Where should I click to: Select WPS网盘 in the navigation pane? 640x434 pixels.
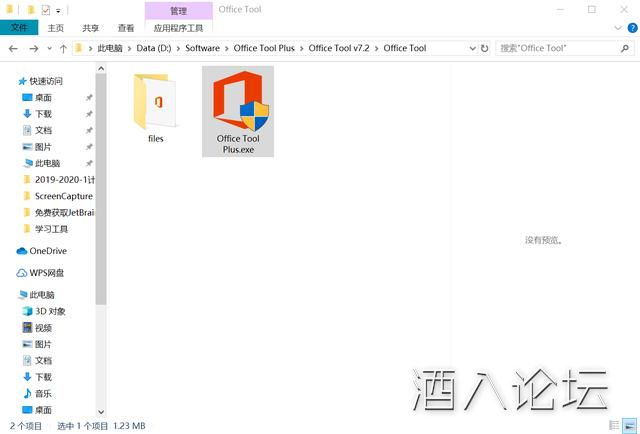(x=46, y=273)
